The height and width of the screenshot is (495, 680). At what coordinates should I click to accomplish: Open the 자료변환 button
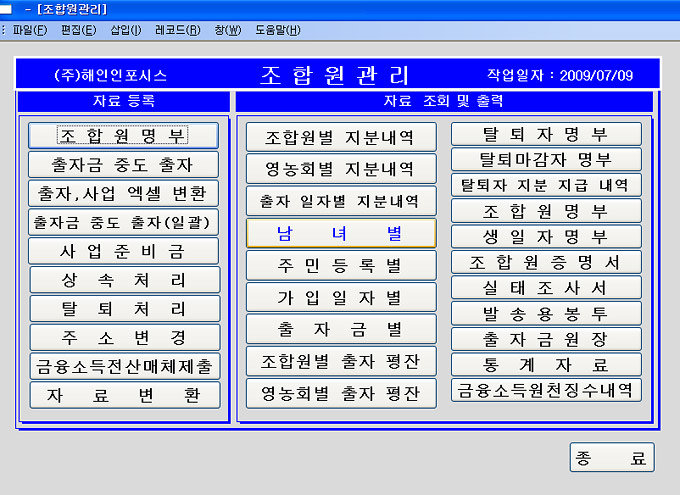[125, 395]
